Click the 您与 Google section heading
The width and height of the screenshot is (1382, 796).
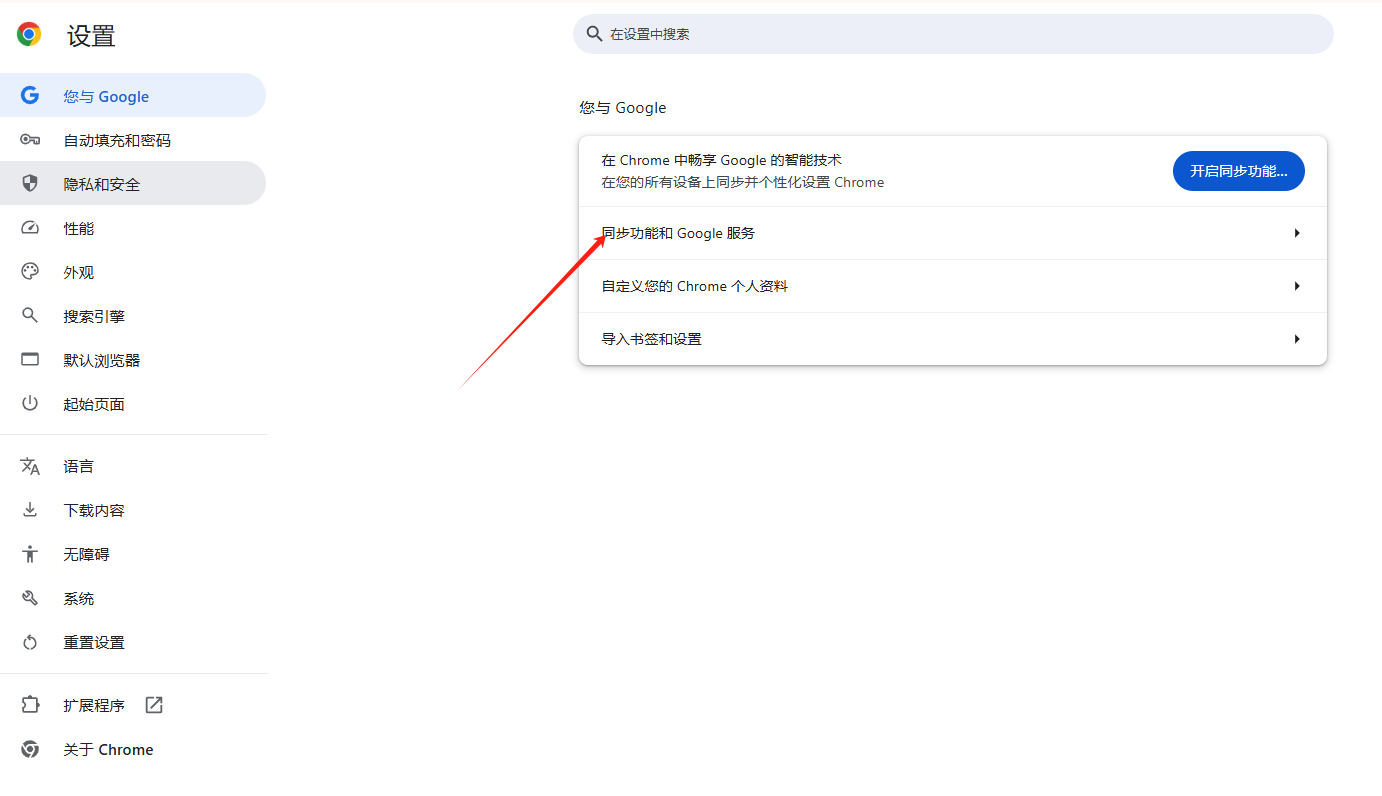[x=623, y=108]
